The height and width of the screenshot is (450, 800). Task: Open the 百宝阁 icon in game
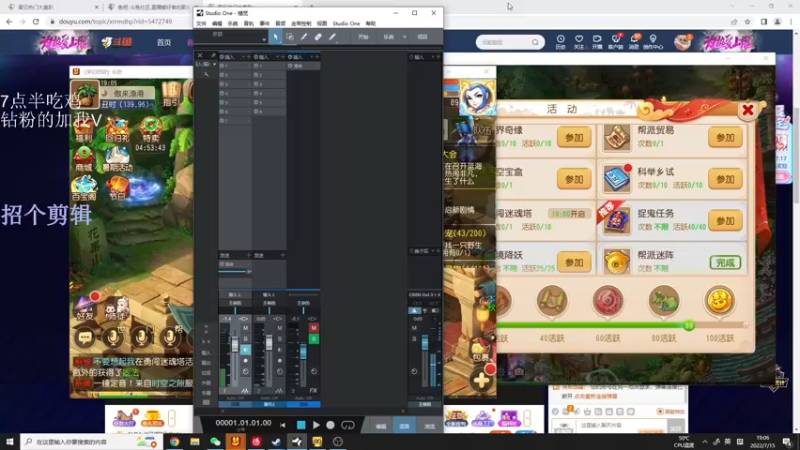(x=84, y=188)
